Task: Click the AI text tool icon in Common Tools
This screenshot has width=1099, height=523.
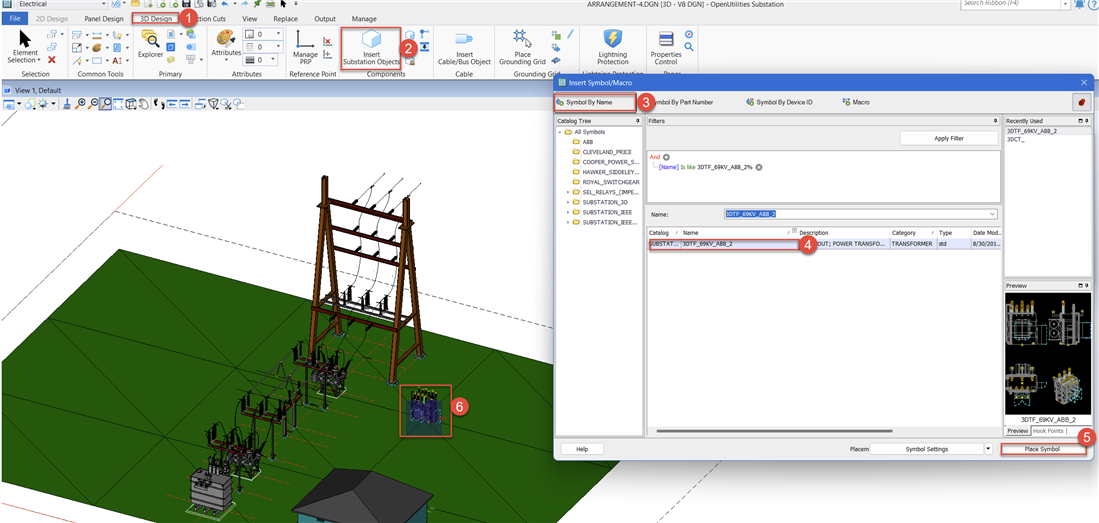Action: point(116,60)
